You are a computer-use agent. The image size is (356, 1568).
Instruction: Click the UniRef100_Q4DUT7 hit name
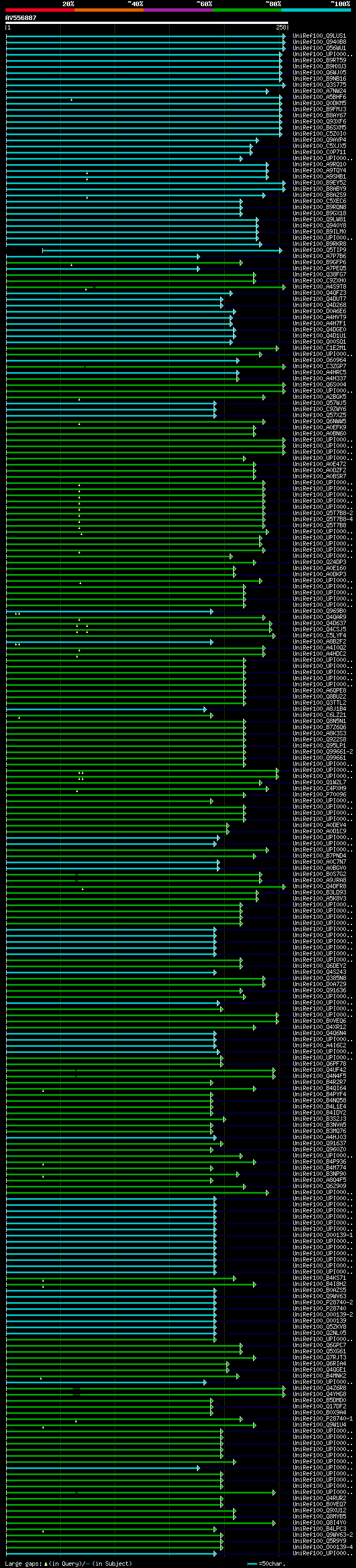(319, 299)
